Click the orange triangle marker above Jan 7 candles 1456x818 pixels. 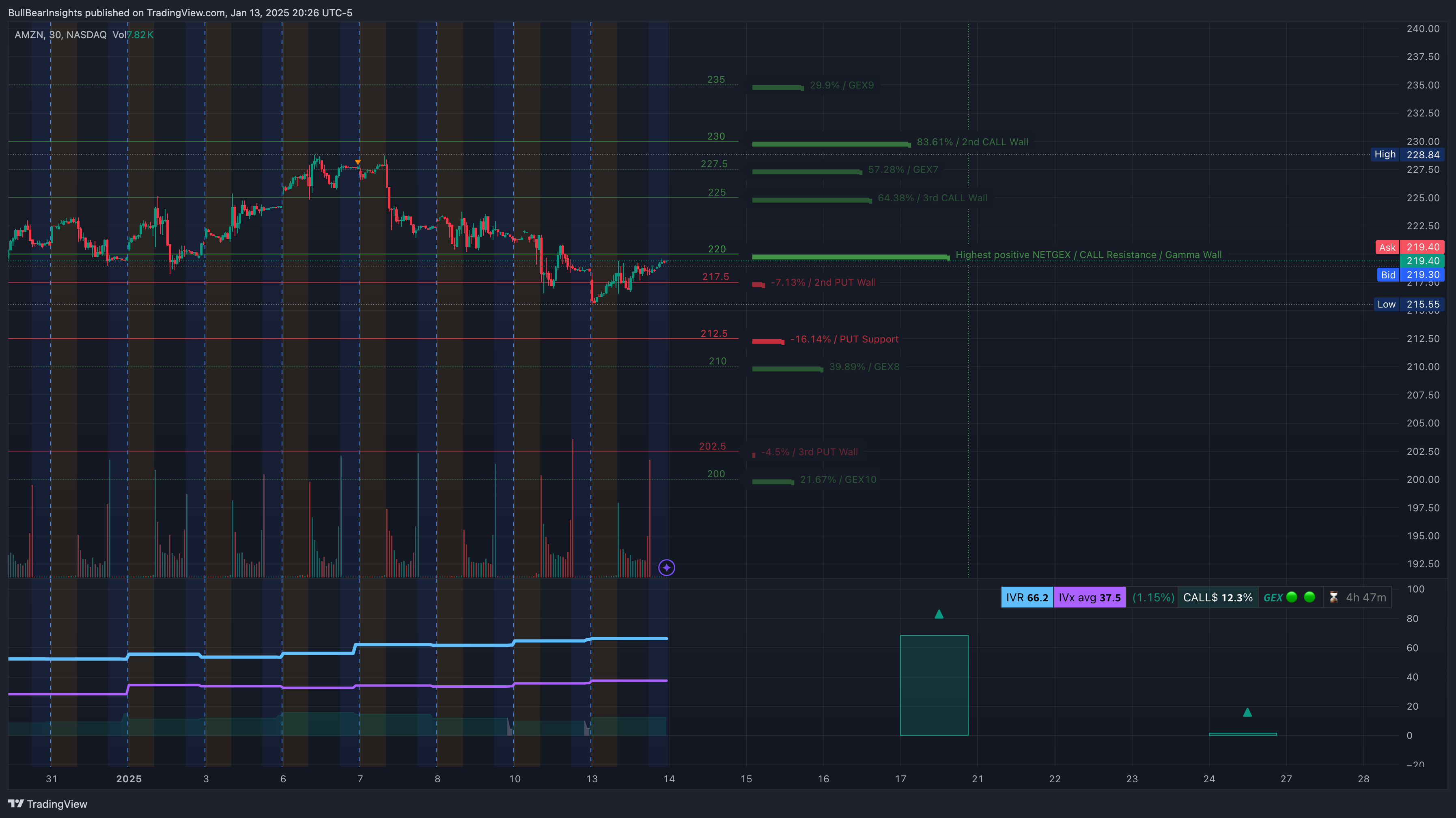click(x=358, y=162)
